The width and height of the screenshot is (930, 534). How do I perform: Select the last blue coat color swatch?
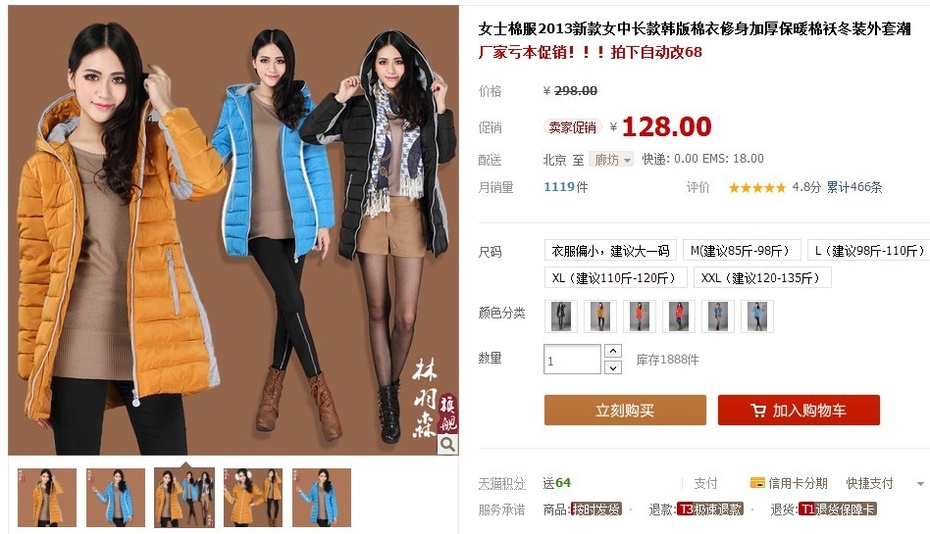click(757, 316)
